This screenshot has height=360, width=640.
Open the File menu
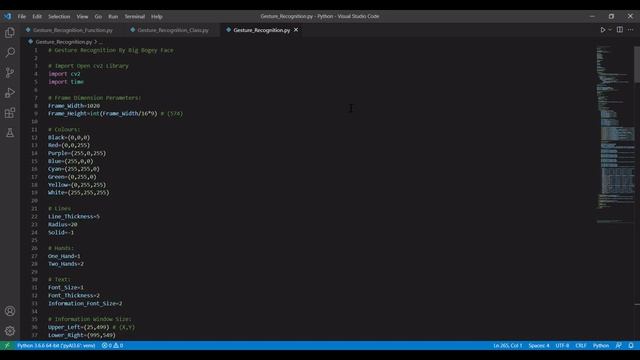22,16
